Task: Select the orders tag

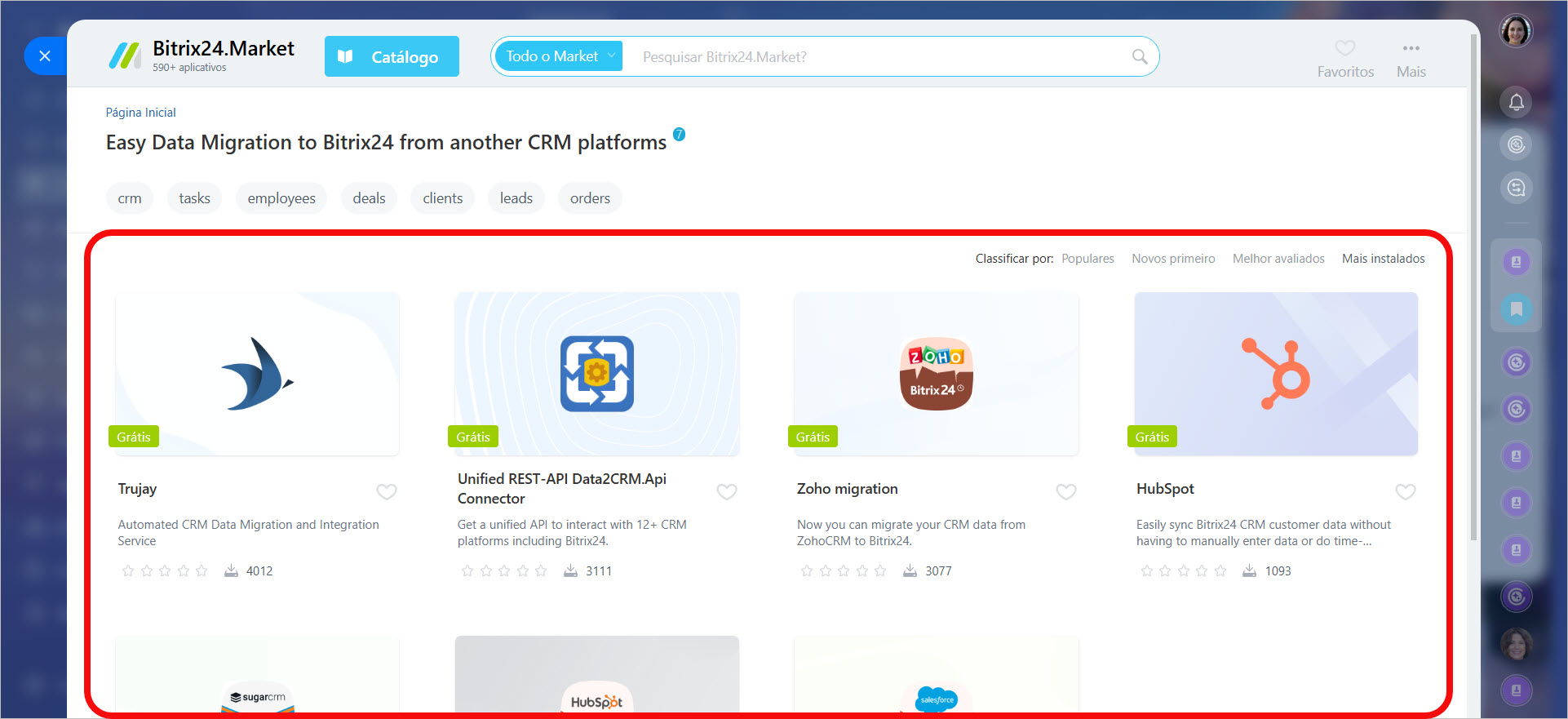Action: click(x=590, y=198)
